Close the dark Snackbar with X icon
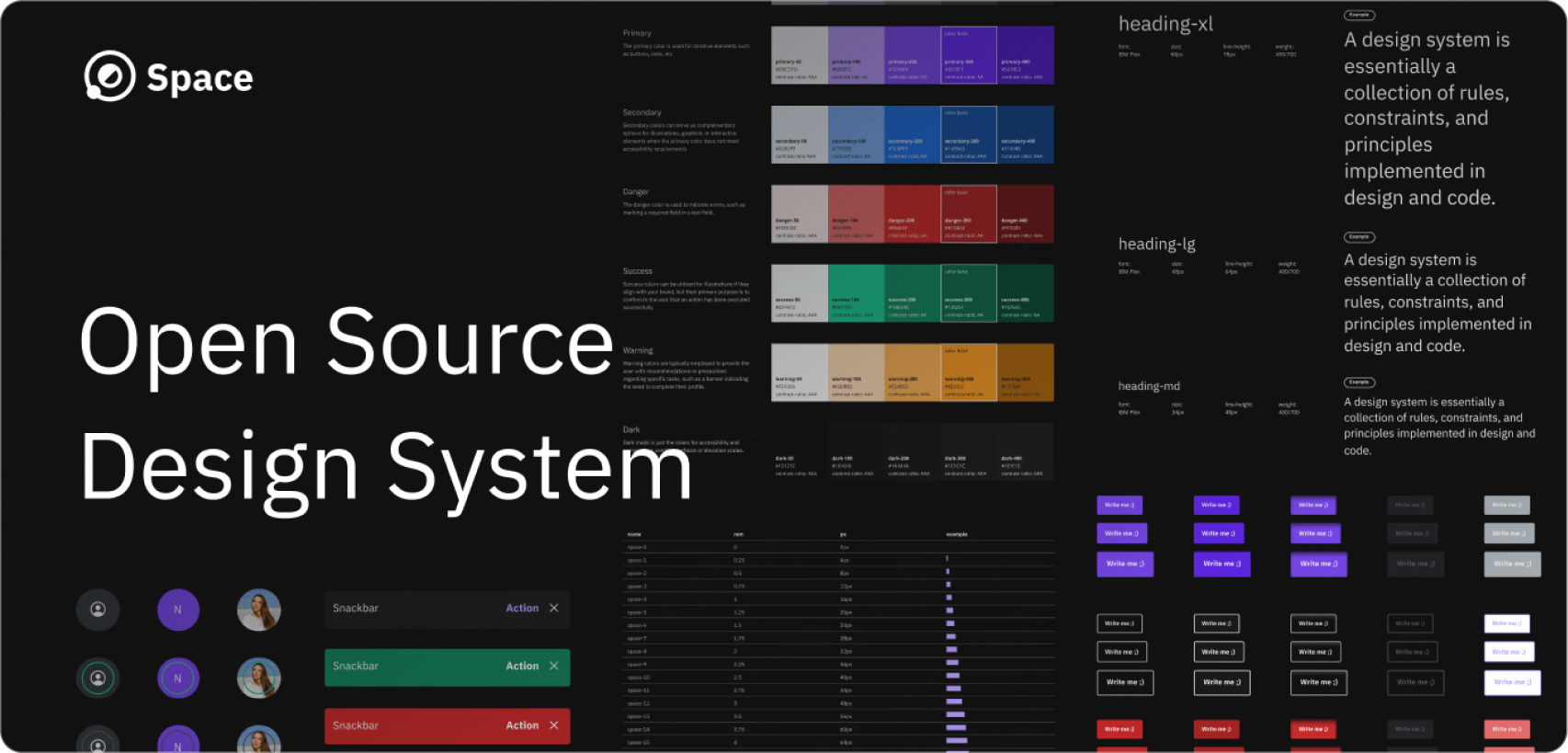The height and width of the screenshot is (753, 1568). (554, 608)
